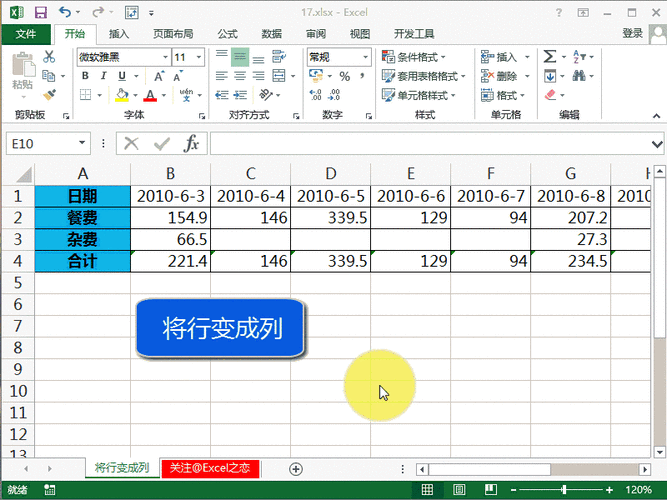
Task: Redo the last undone action
Action: (97, 12)
